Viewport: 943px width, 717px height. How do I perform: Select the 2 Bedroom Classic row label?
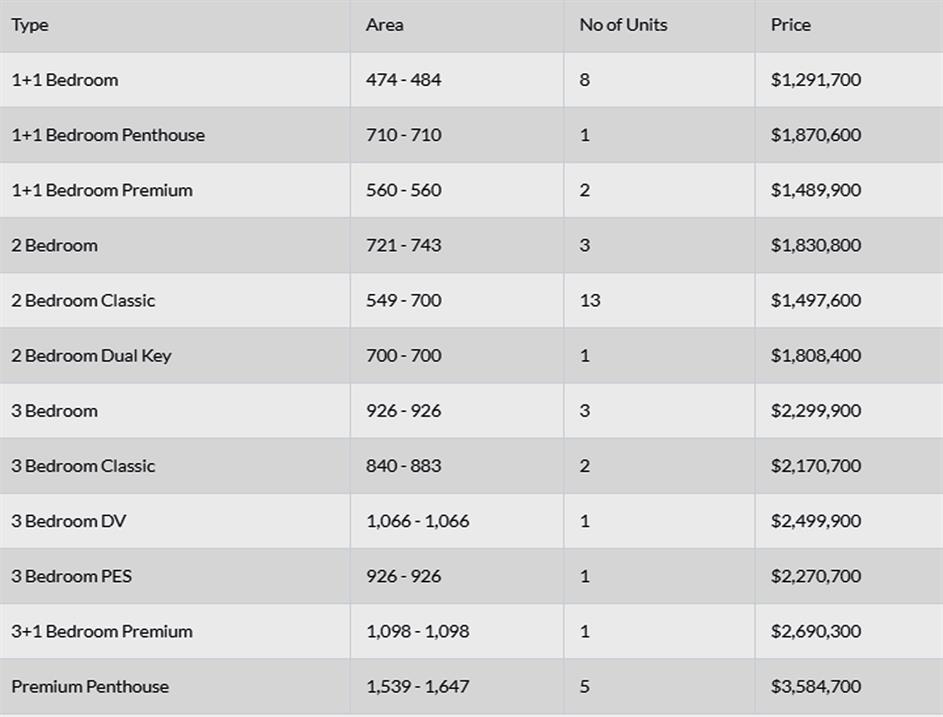pyautogui.click(x=83, y=300)
